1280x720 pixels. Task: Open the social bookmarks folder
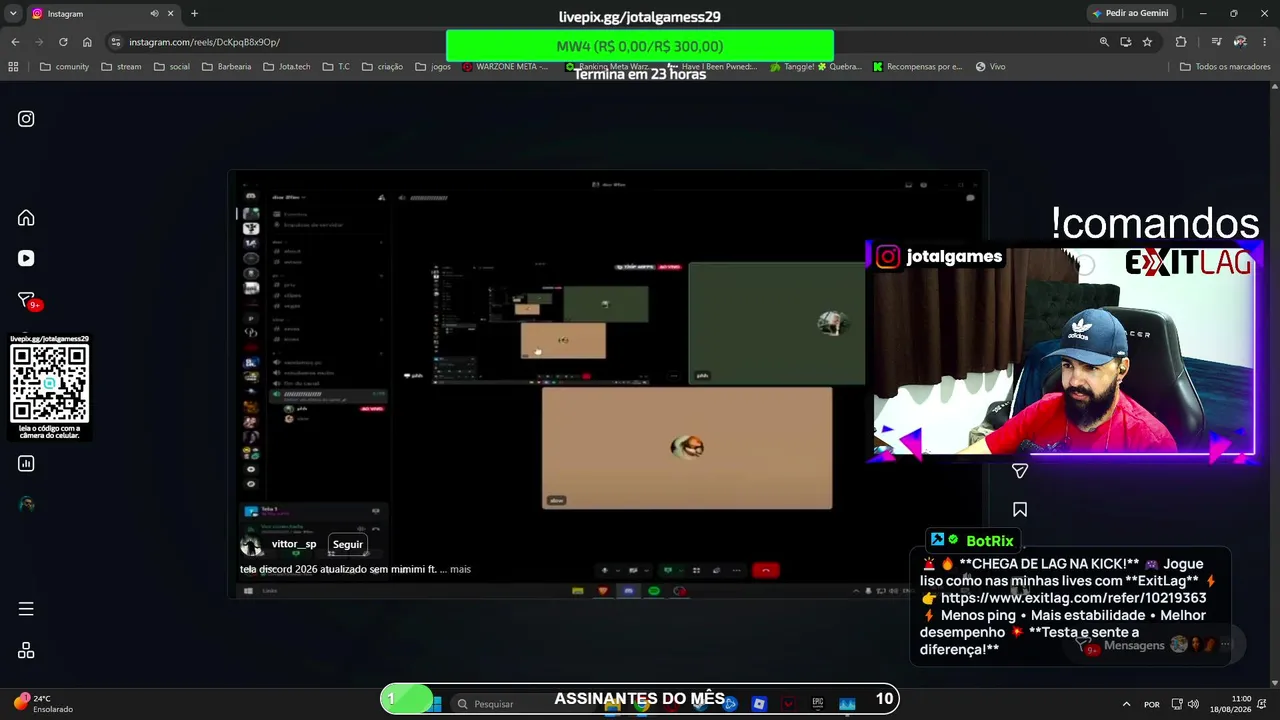pyautogui.click(x=172, y=67)
